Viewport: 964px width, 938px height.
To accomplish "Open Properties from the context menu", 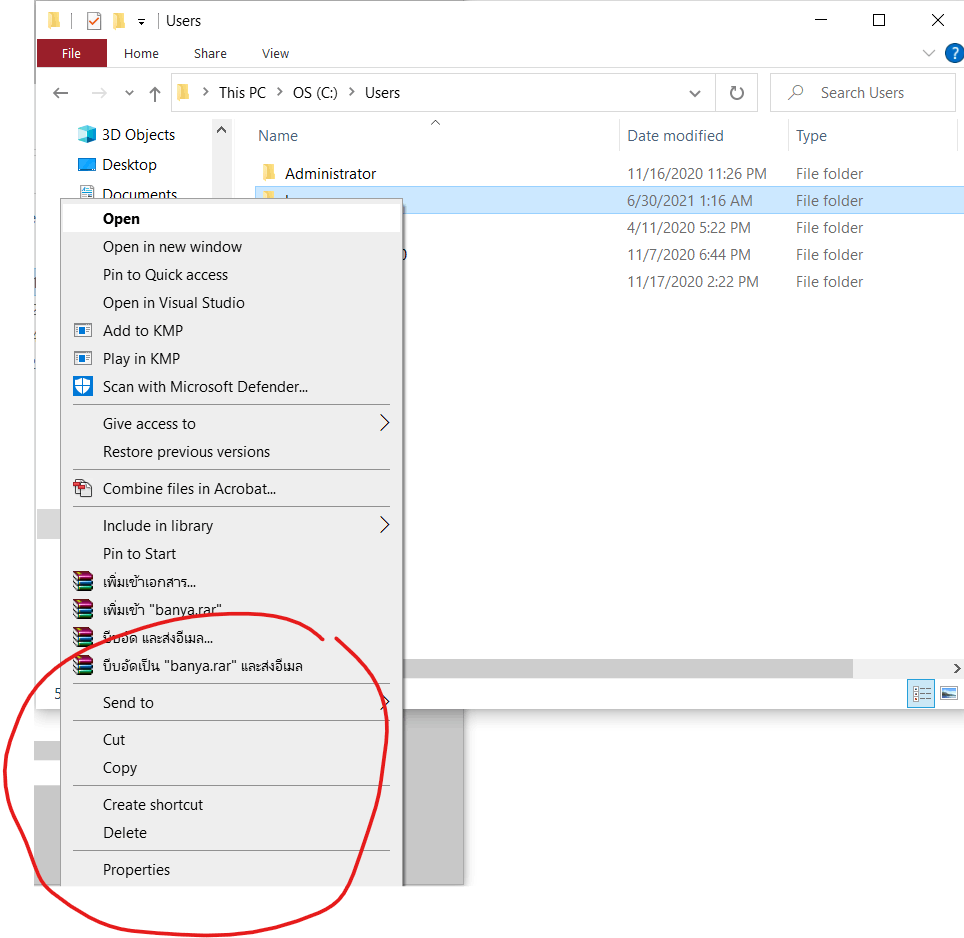I will [232, 870].
